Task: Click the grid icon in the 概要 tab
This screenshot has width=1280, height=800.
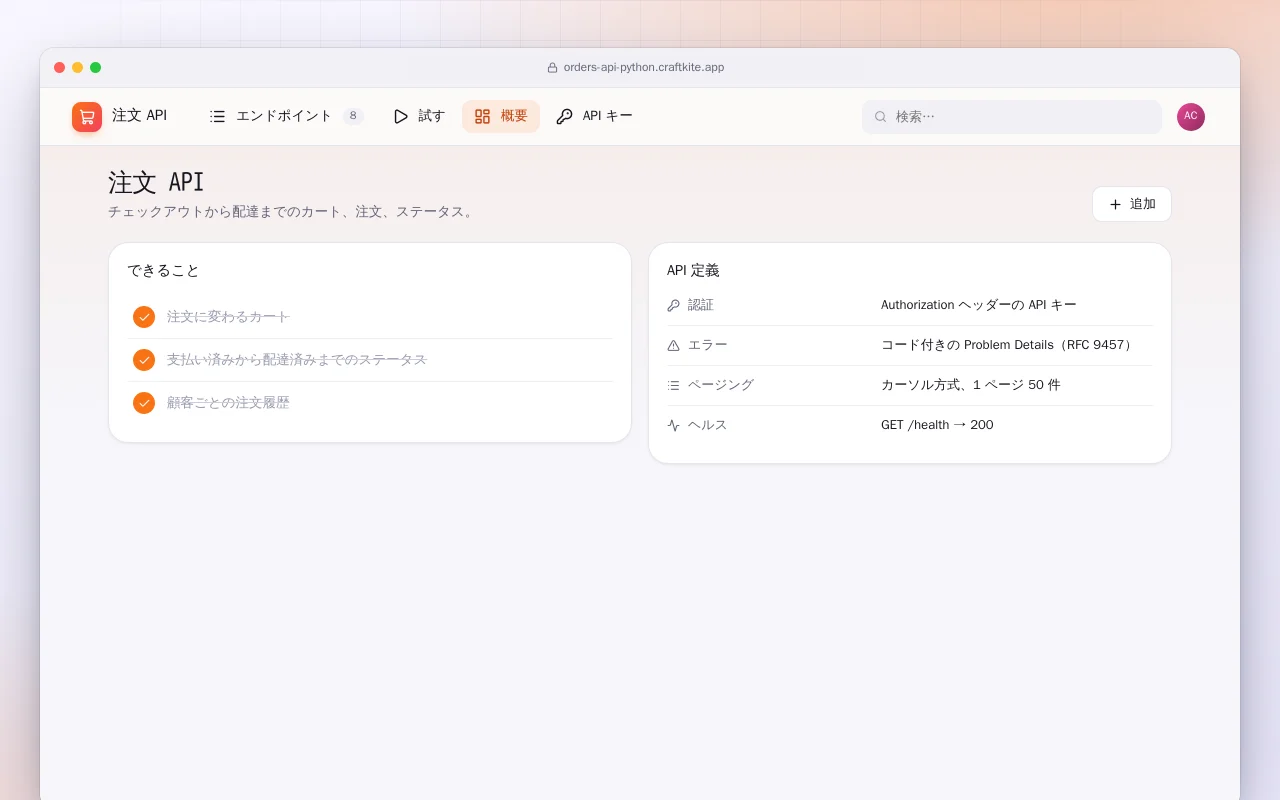Action: point(482,116)
